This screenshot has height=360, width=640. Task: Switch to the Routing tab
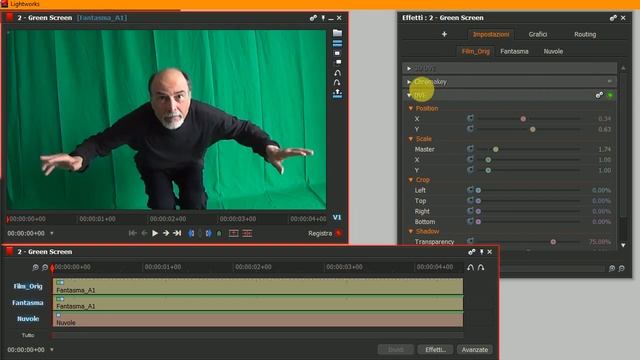[x=585, y=35]
